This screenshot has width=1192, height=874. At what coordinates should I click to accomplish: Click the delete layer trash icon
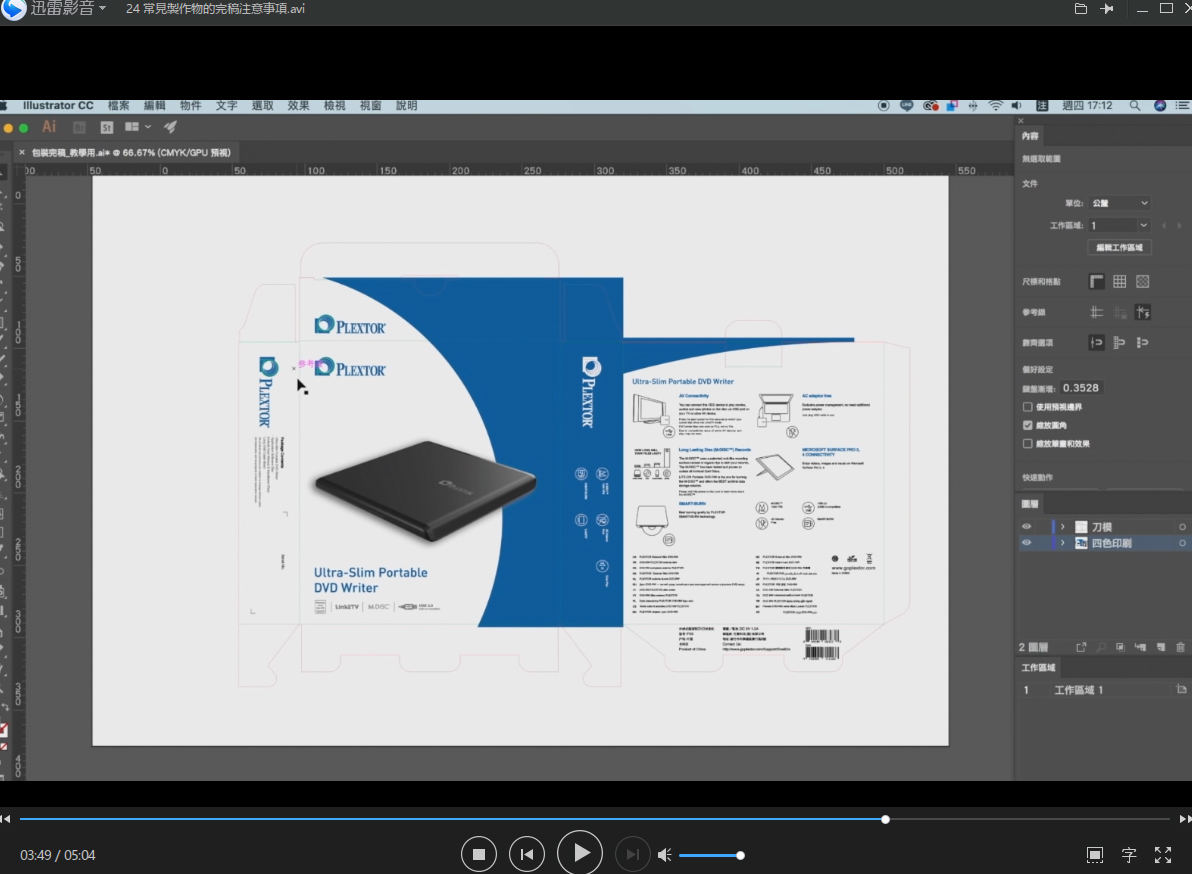click(x=1180, y=648)
